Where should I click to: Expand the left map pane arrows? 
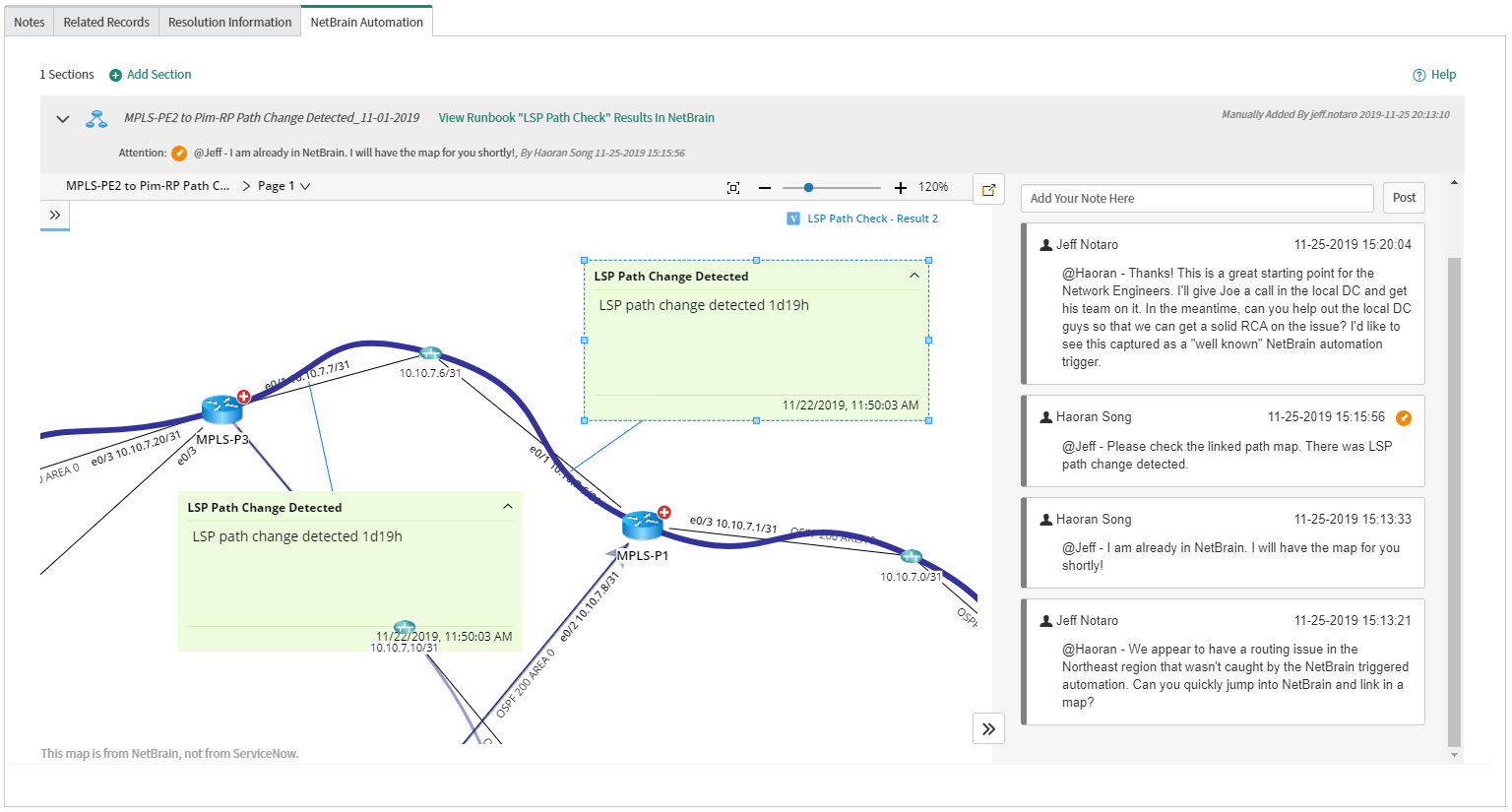[55, 215]
